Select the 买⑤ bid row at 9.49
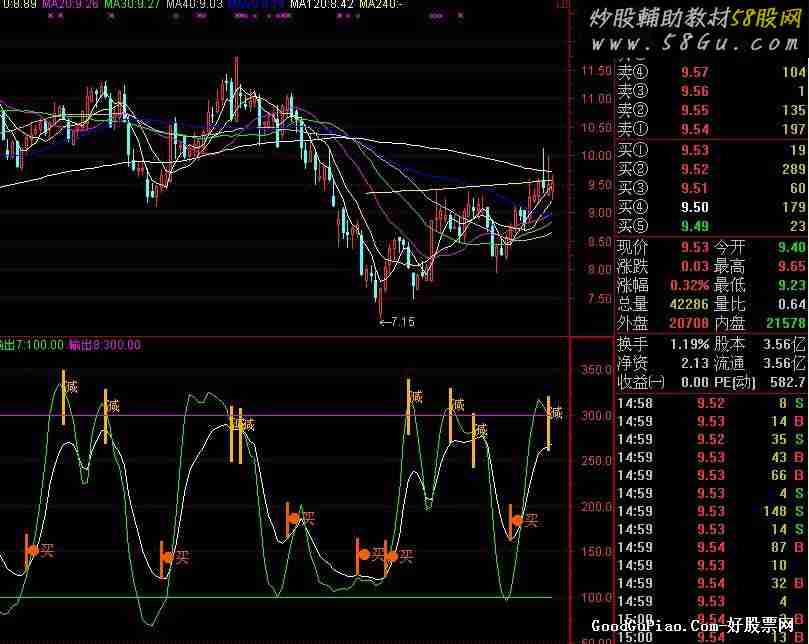 pos(711,225)
